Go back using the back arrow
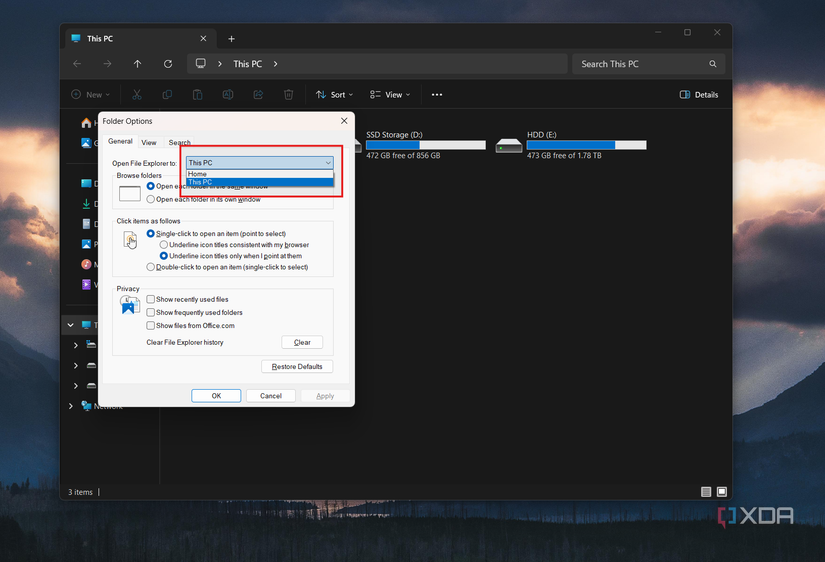 [x=77, y=64]
